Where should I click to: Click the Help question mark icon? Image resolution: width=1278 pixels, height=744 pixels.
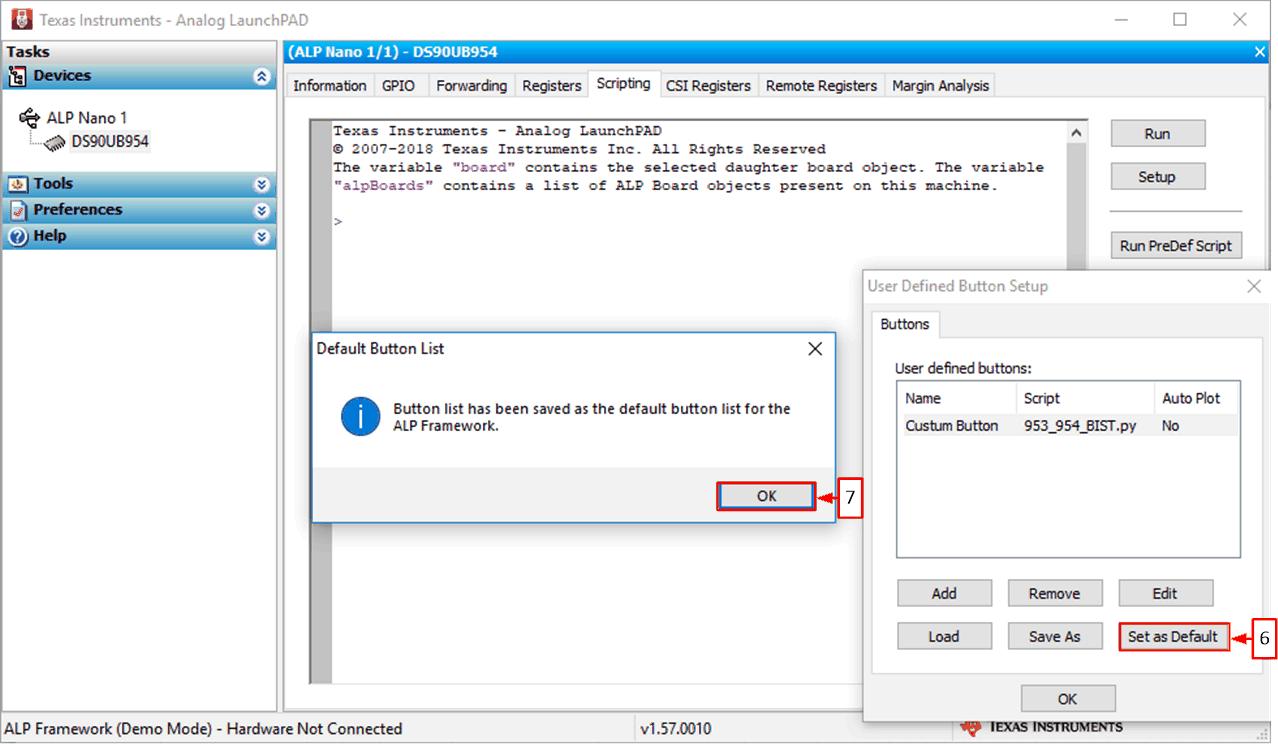17,237
